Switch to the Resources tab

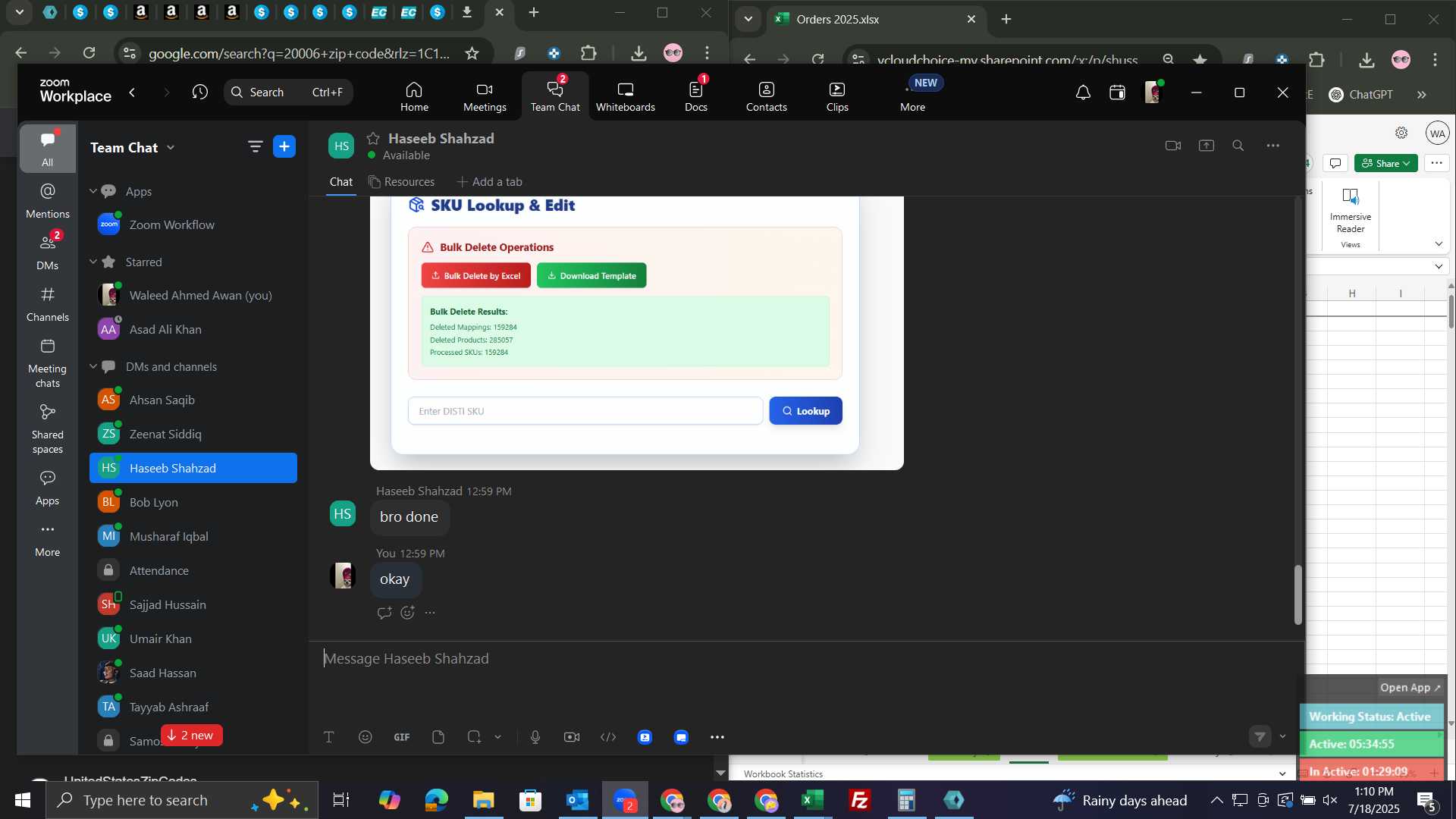(x=402, y=182)
